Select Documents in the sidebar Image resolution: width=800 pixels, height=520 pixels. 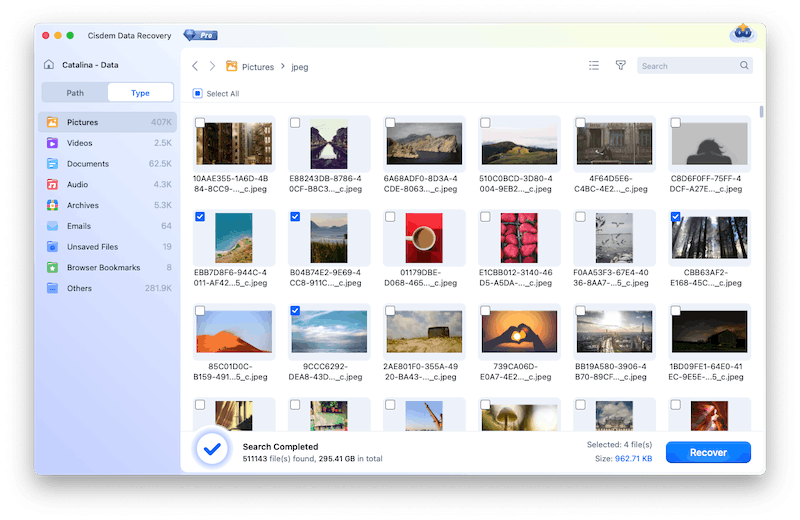point(107,164)
